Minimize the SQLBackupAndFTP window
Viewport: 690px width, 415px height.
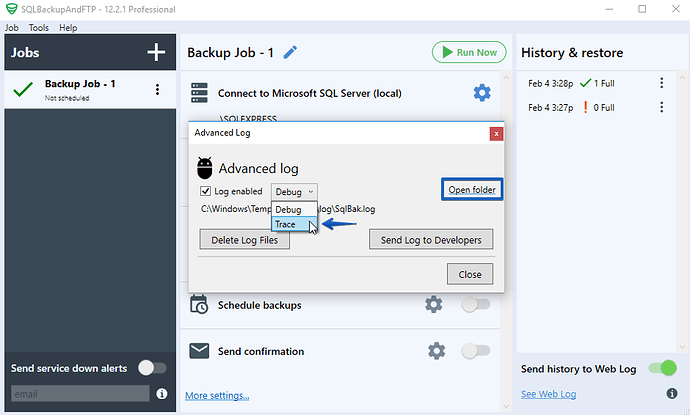pos(609,9)
